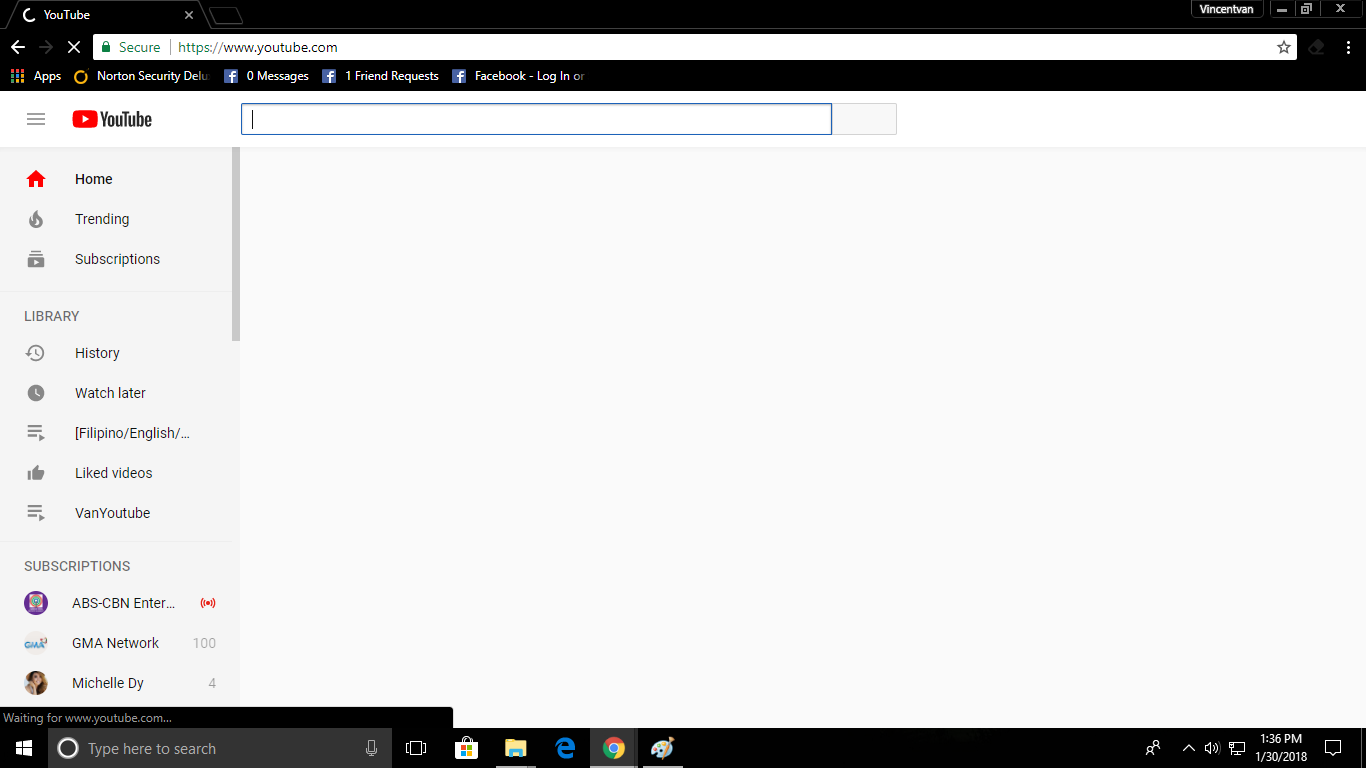The height and width of the screenshot is (768, 1366).
Task: Open the Facebook - Log In bookmark
Action: point(518,76)
